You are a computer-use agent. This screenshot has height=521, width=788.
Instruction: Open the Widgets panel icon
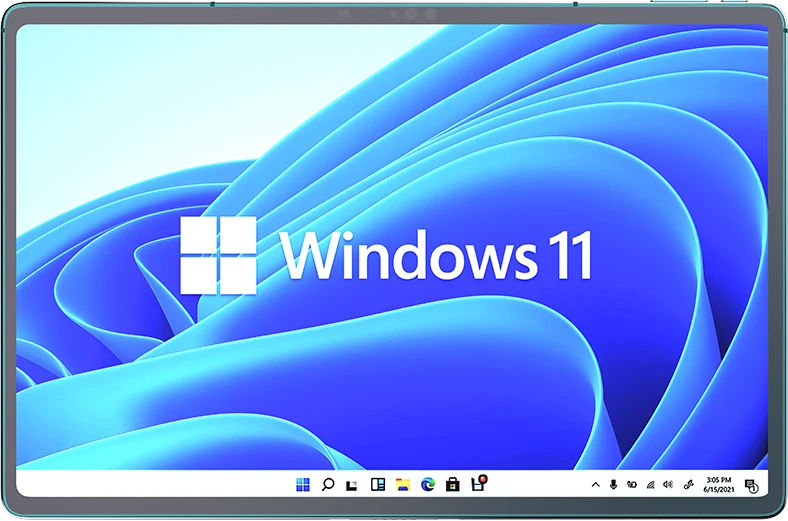(x=377, y=484)
